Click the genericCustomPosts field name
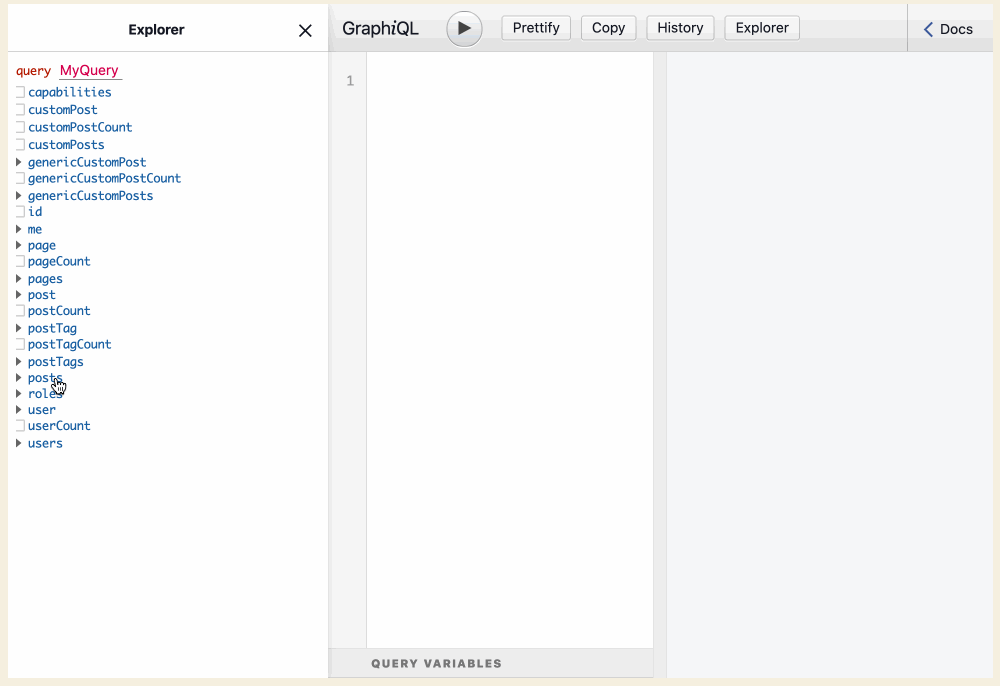This screenshot has height=686, width=1000. pos(91,196)
